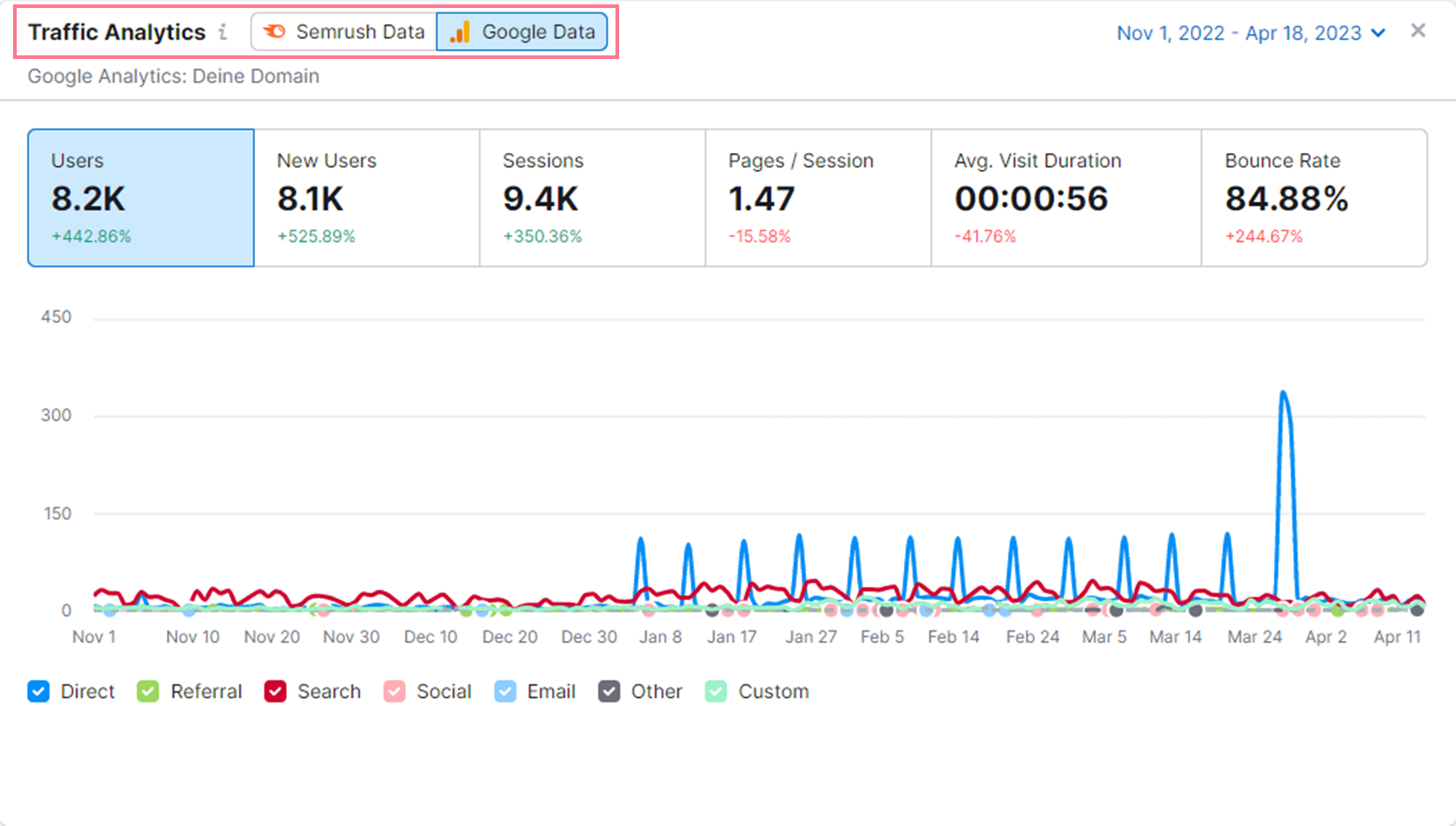Click the -15.58% Pages per Session change
1456x826 pixels.
pyautogui.click(x=760, y=236)
